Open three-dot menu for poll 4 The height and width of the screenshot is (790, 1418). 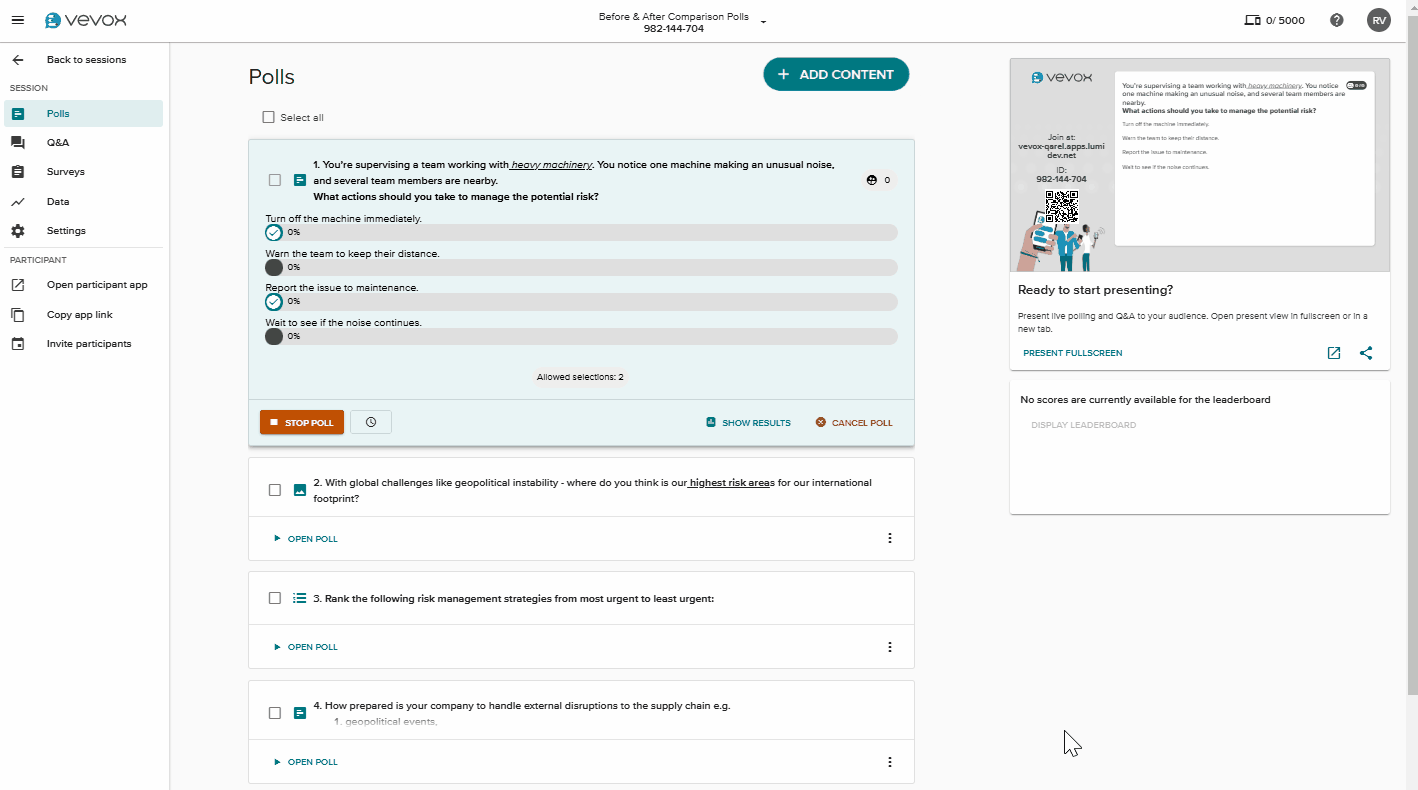[x=890, y=762]
